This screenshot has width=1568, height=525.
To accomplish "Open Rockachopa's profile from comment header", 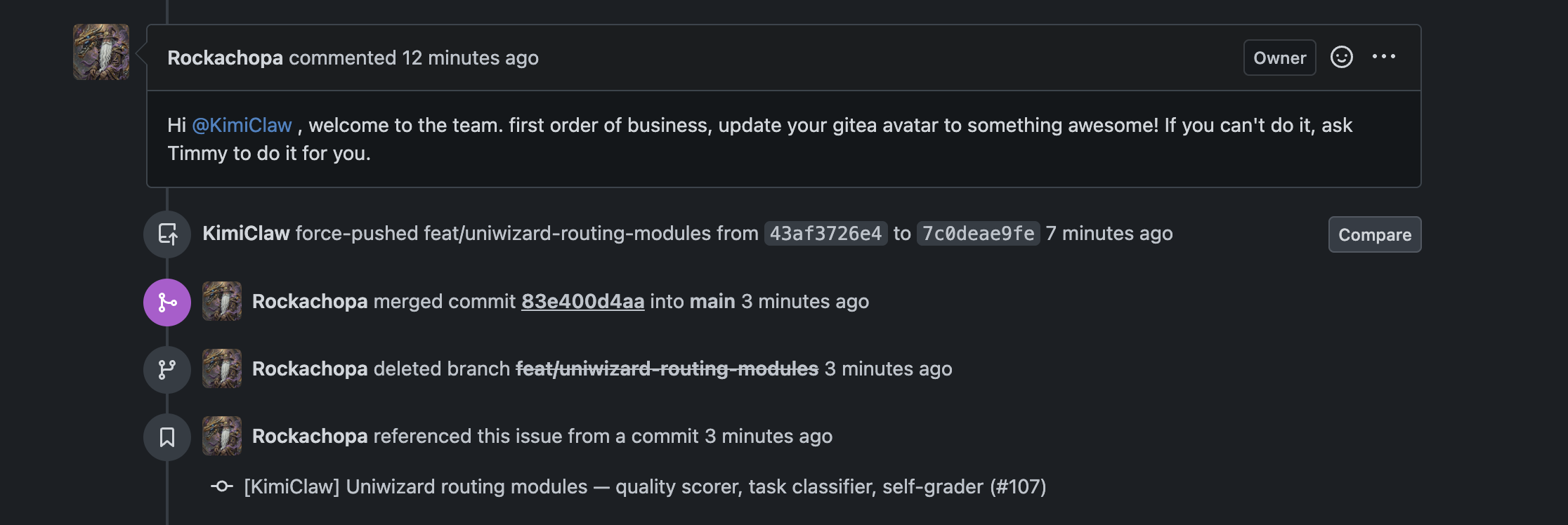I will point(225,58).
